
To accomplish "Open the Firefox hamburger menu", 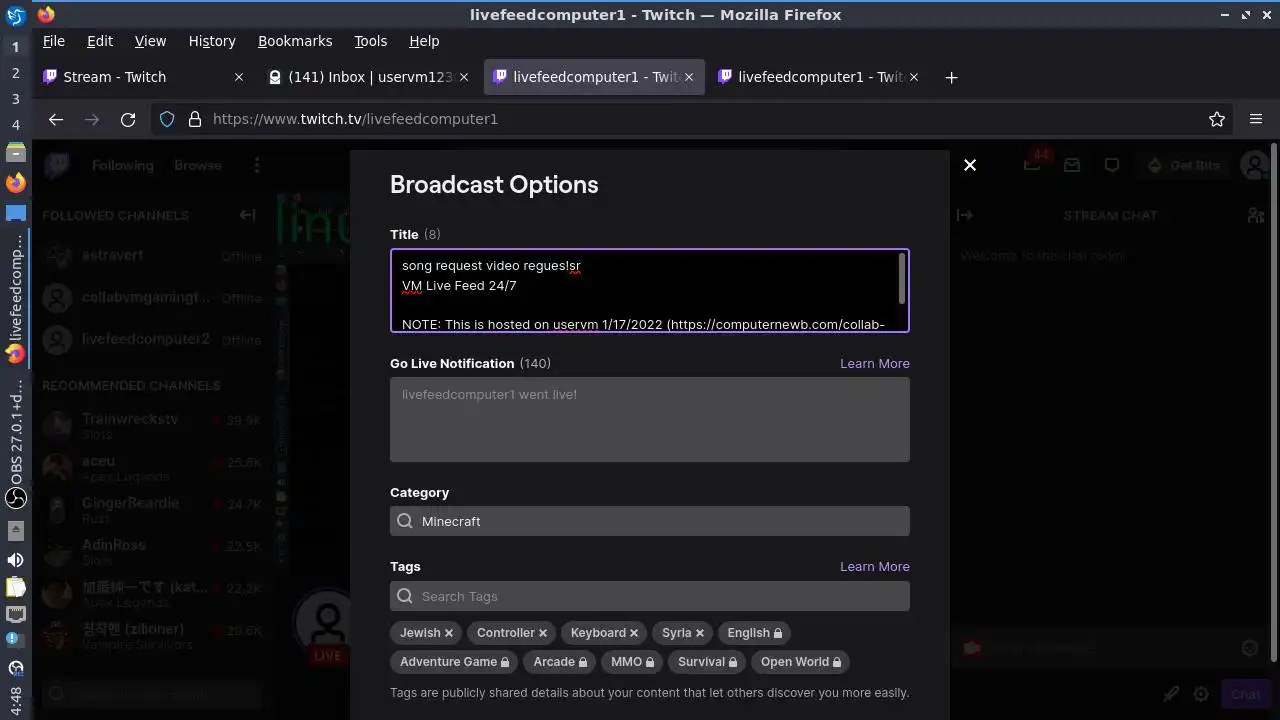I will tap(1256, 119).
